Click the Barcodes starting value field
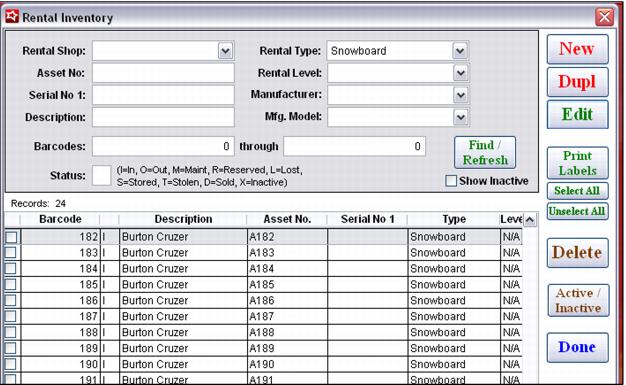Viewport: 626px width, 385px height. coord(163,146)
